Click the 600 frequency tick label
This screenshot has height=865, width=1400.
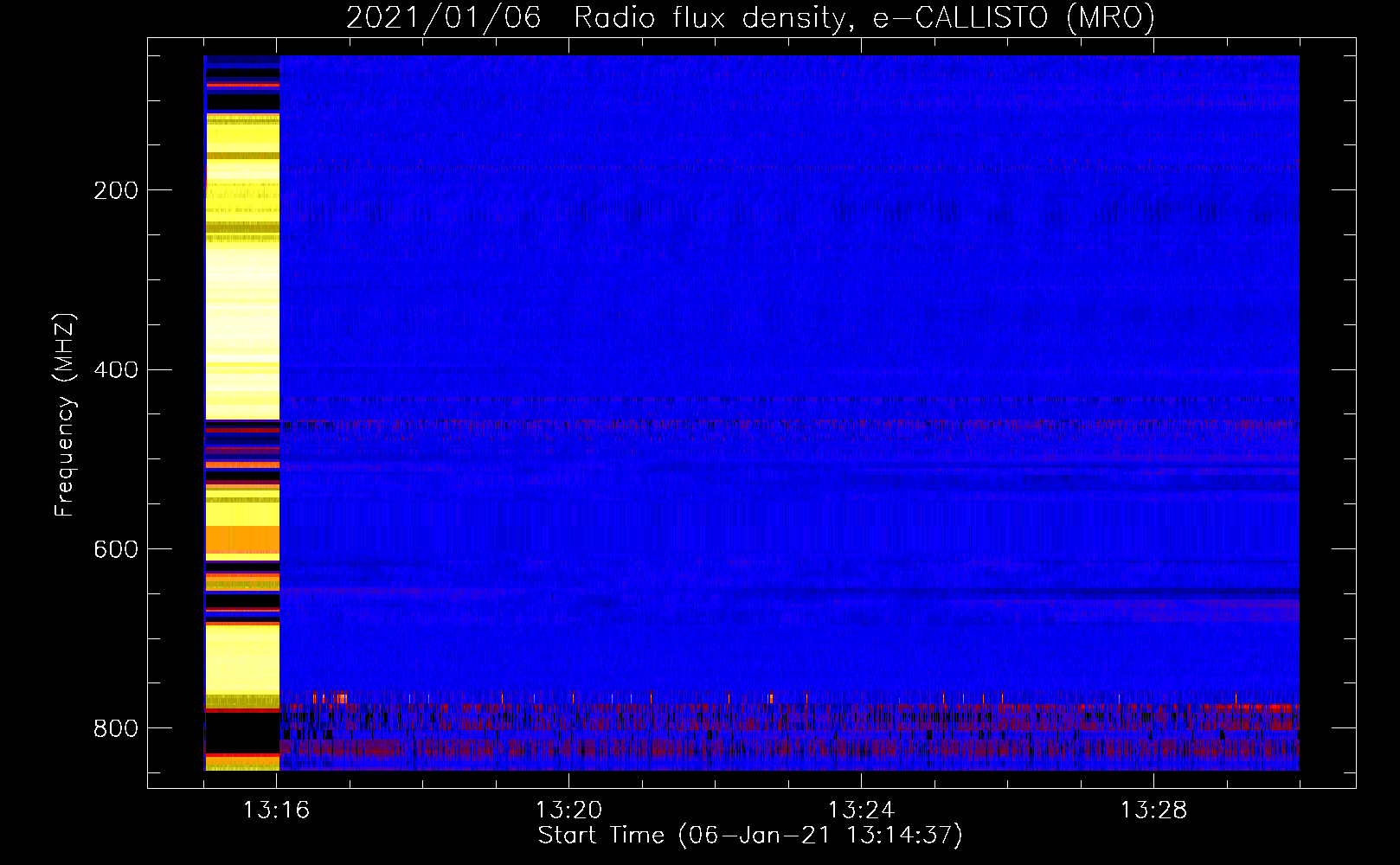click(x=116, y=550)
